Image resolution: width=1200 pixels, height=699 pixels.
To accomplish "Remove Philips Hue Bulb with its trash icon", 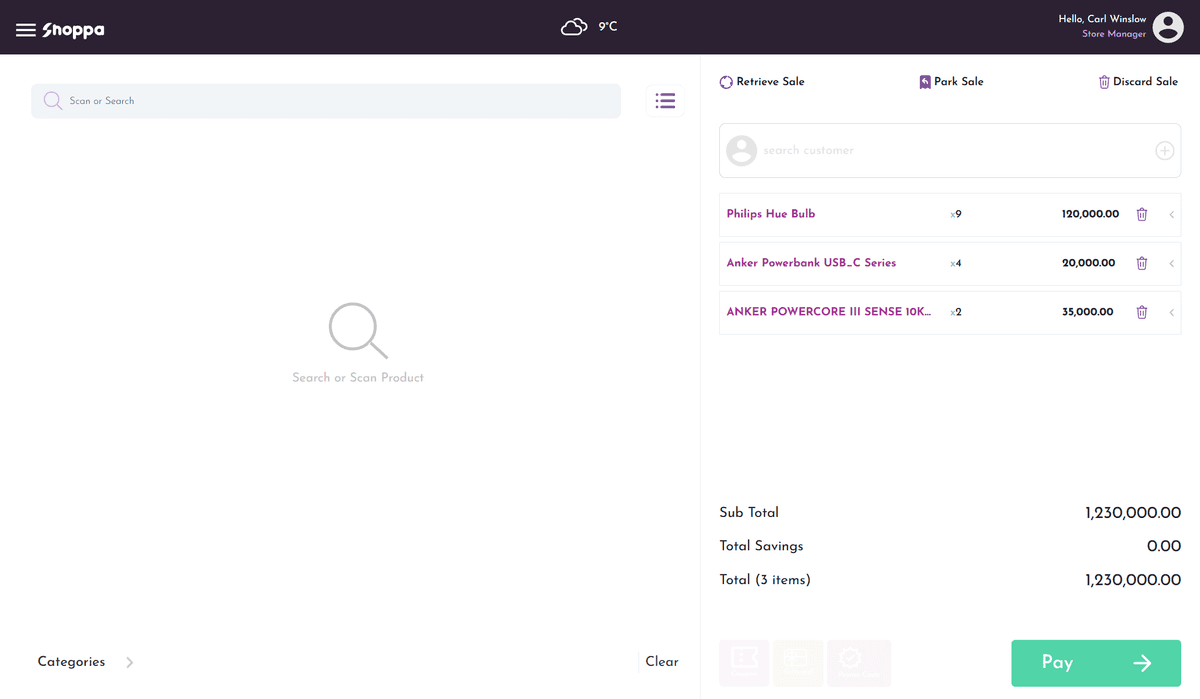I will click(1142, 214).
